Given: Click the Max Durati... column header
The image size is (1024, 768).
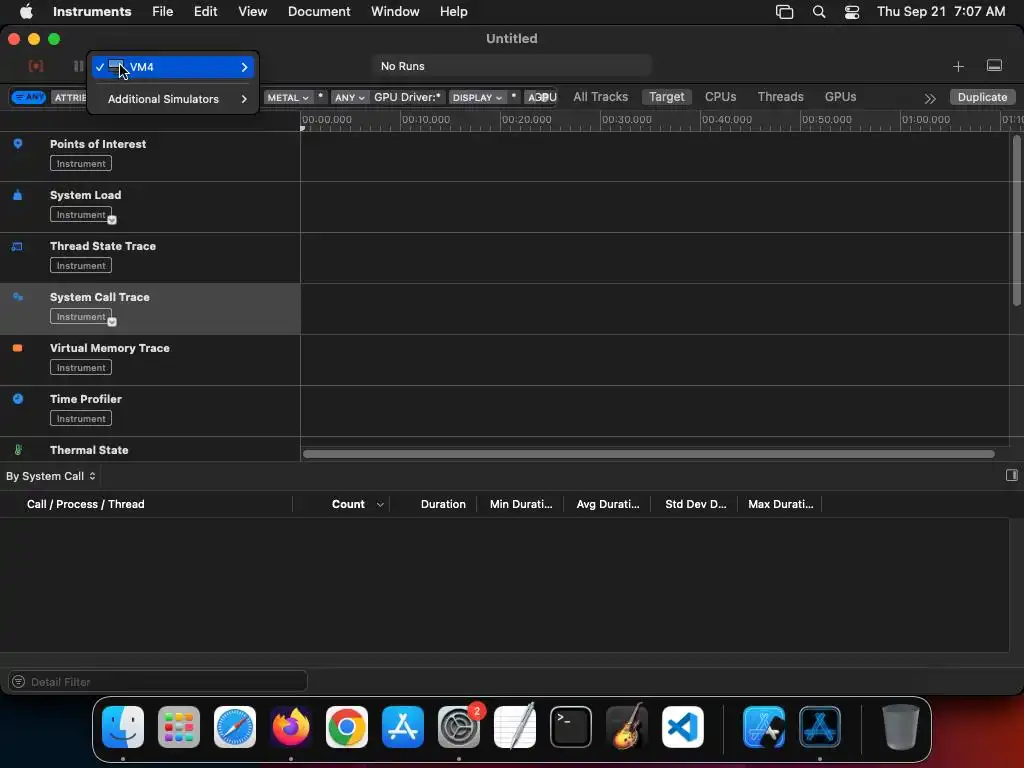Looking at the screenshot, I should point(781,504).
